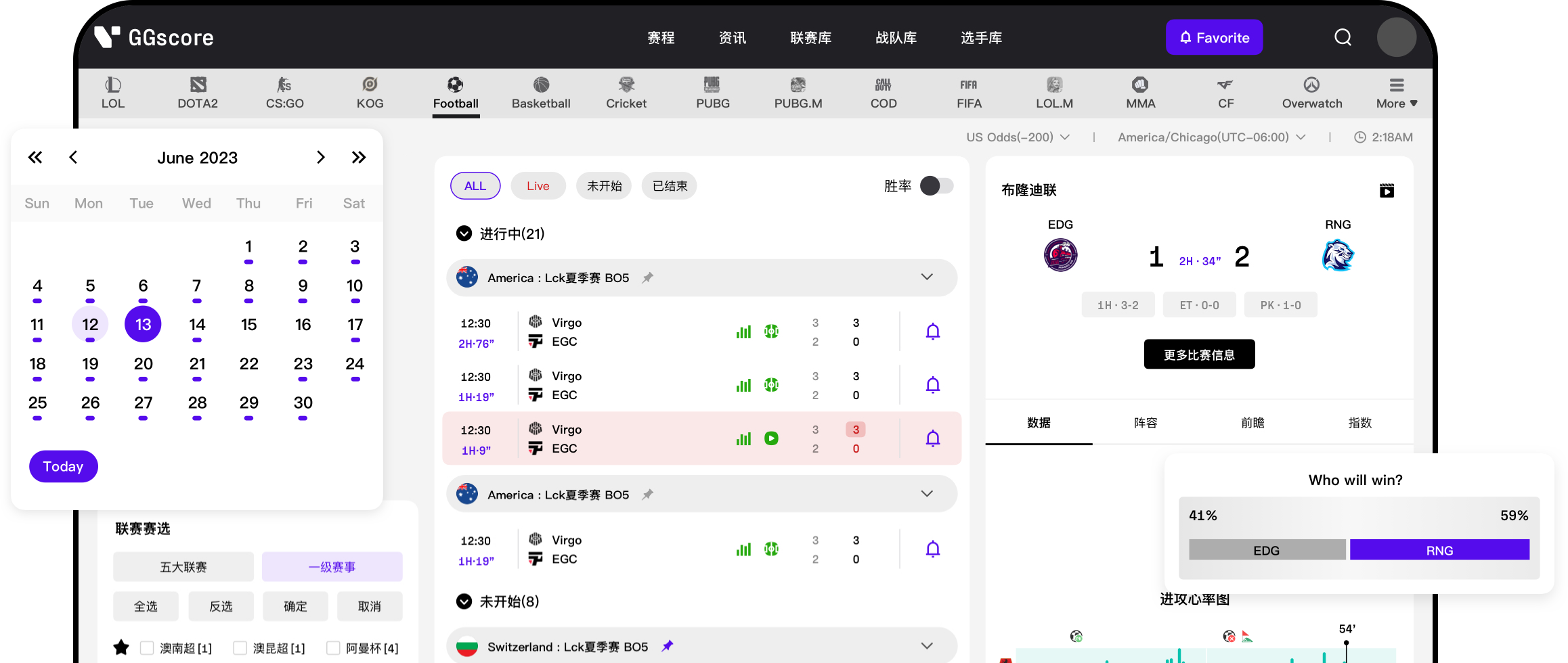Toggle the 胜率 switch
The width and height of the screenshot is (1568, 663).
tap(936, 186)
